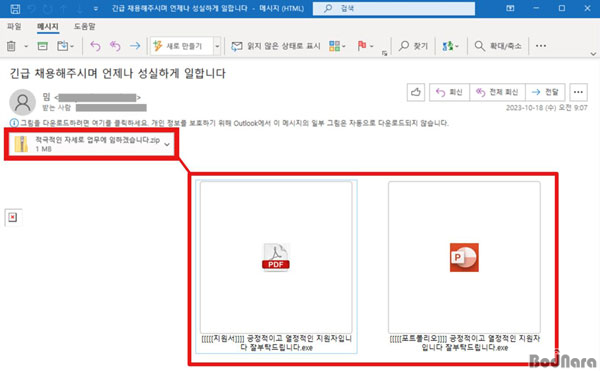
Task: Expand the zip attachment dropdown arrow
Action: [x=167, y=144]
